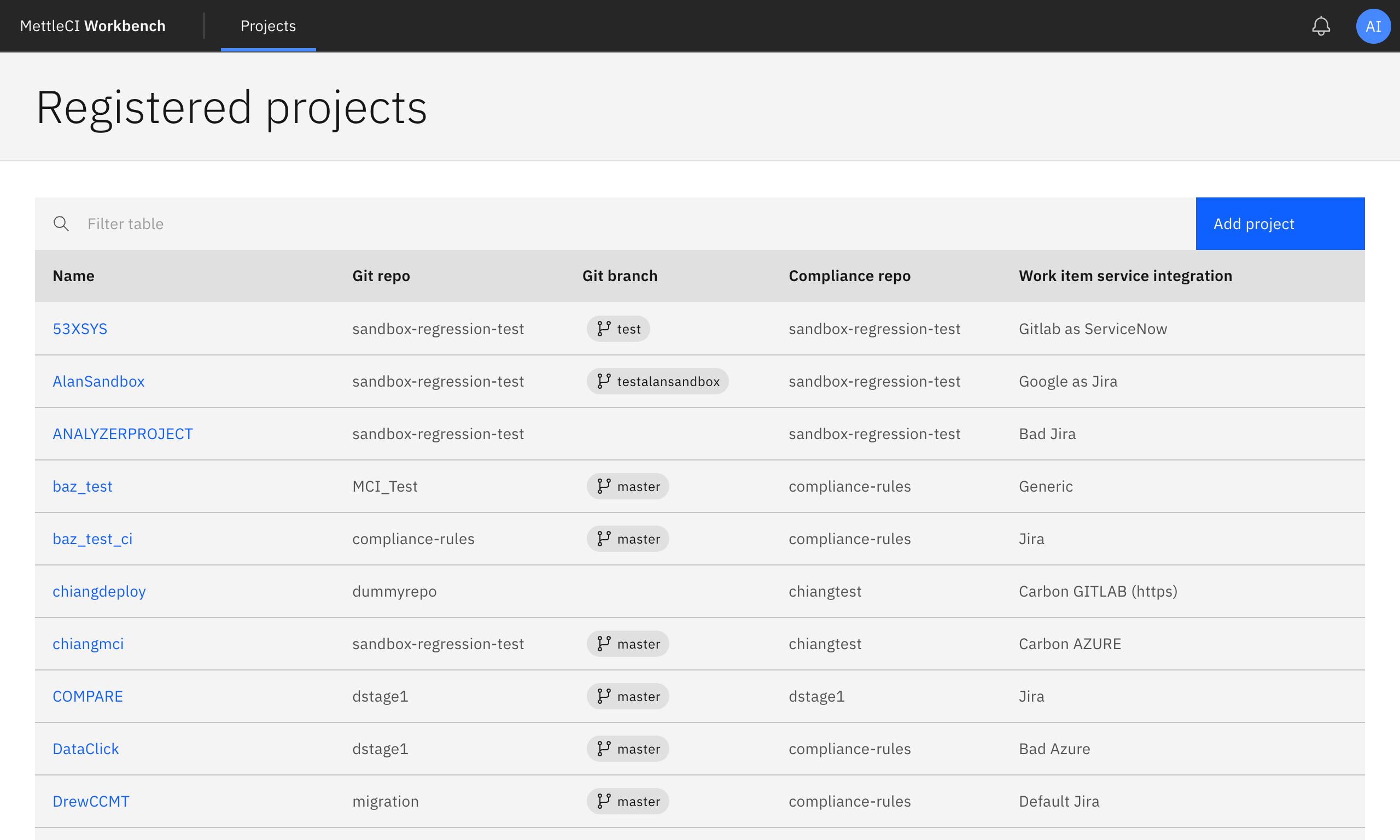
Task: Switch to the Projects tab
Action: [267, 26]
